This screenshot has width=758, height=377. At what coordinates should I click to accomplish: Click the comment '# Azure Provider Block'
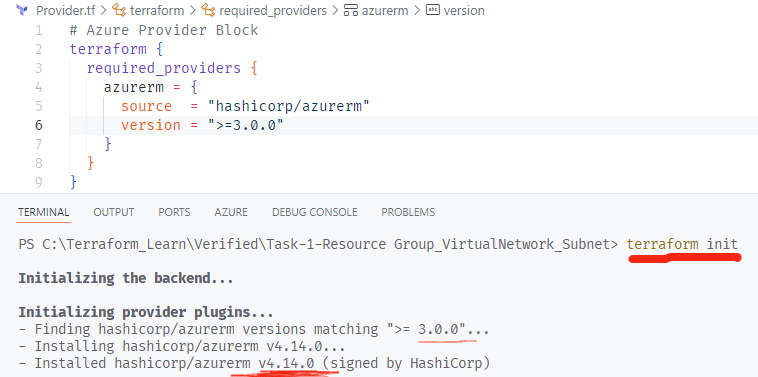point(164,30)
